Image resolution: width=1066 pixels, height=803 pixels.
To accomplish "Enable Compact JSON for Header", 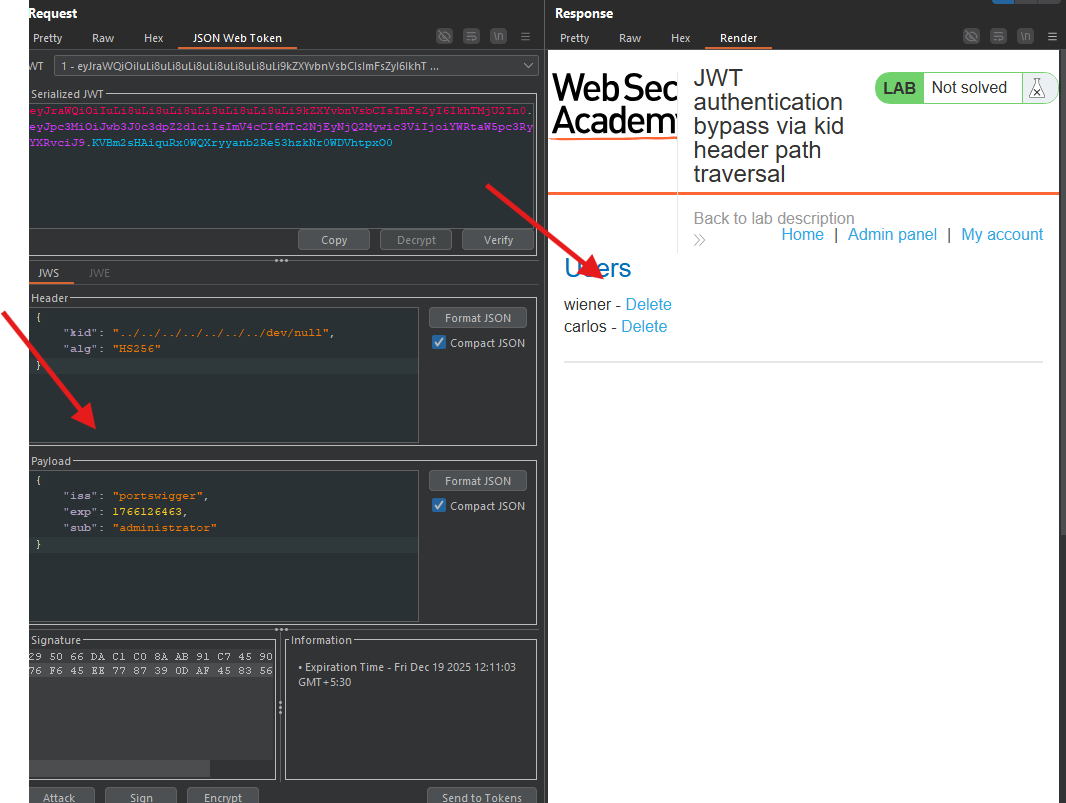I will click(439, 343).
